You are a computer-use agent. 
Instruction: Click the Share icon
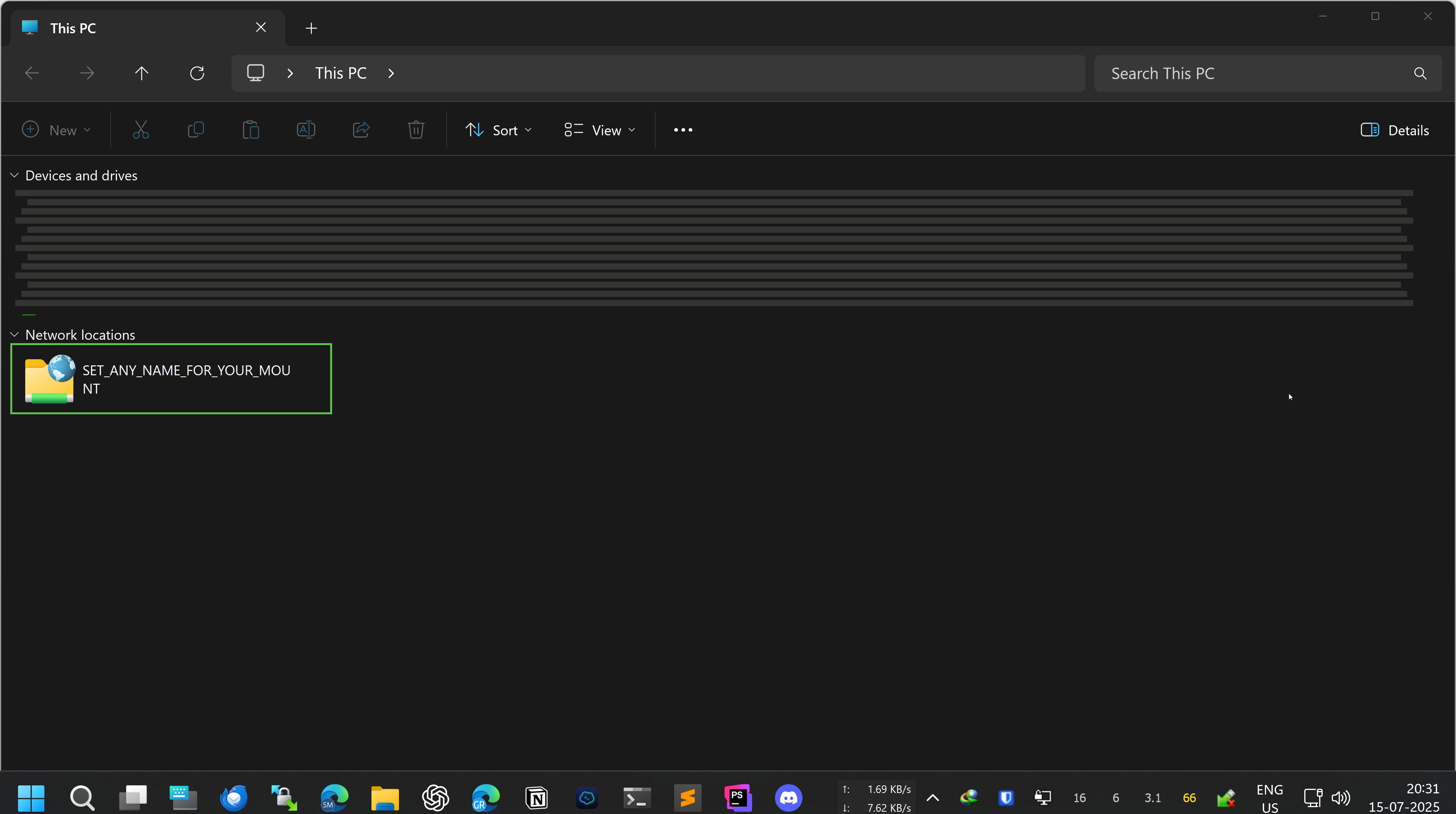coord(361,130)
